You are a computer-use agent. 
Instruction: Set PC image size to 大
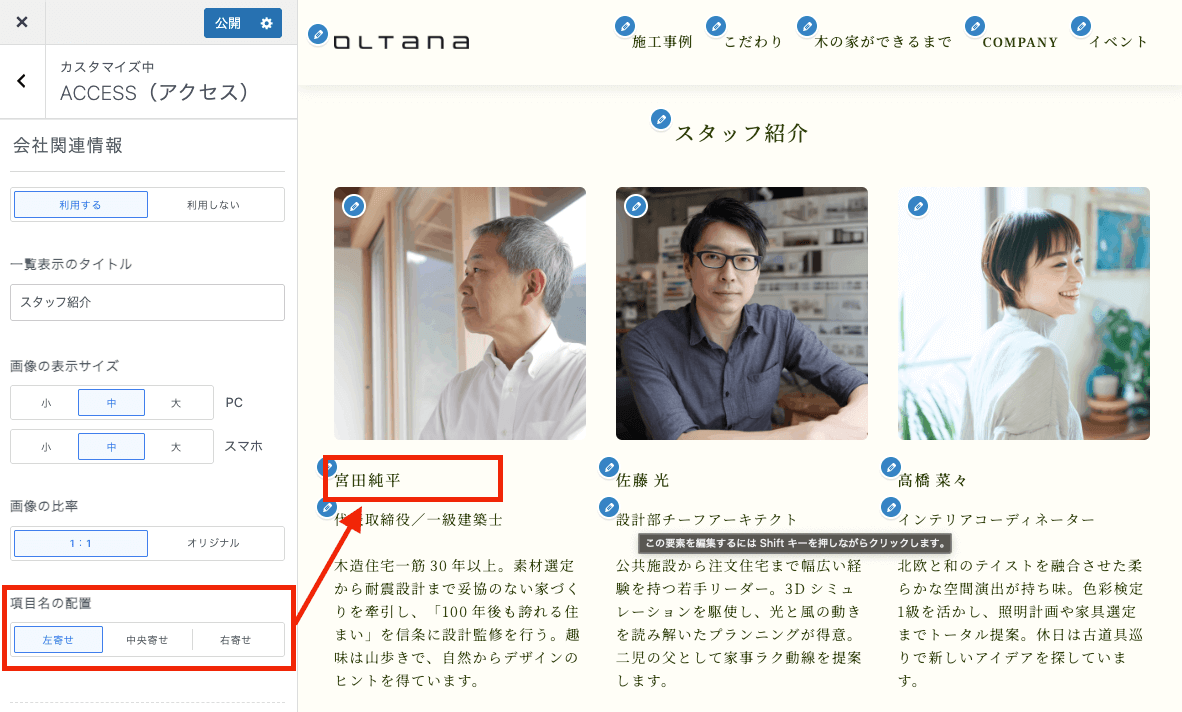(x=176, y=403)
